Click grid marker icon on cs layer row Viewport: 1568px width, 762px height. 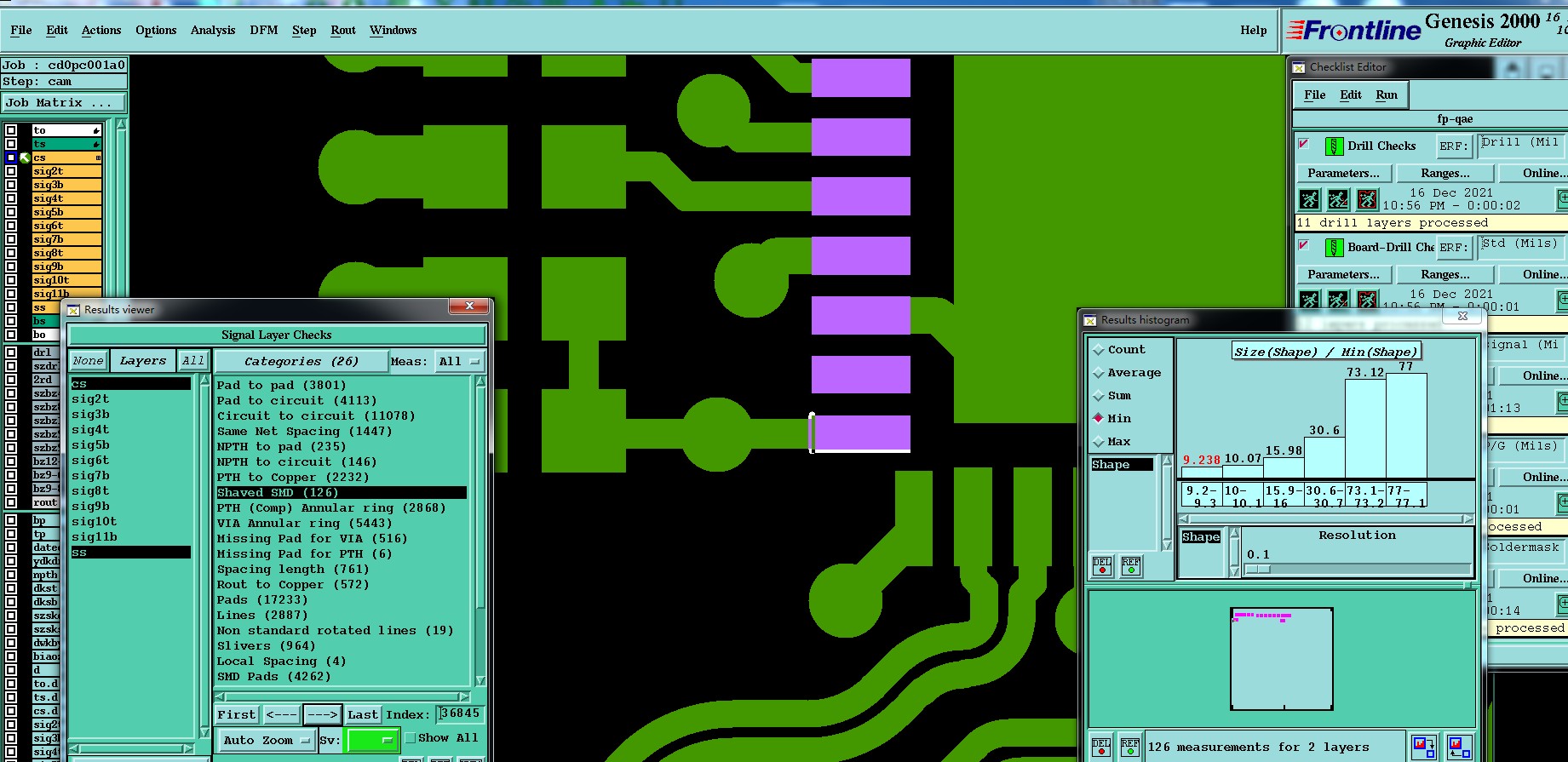click(97, 158)
